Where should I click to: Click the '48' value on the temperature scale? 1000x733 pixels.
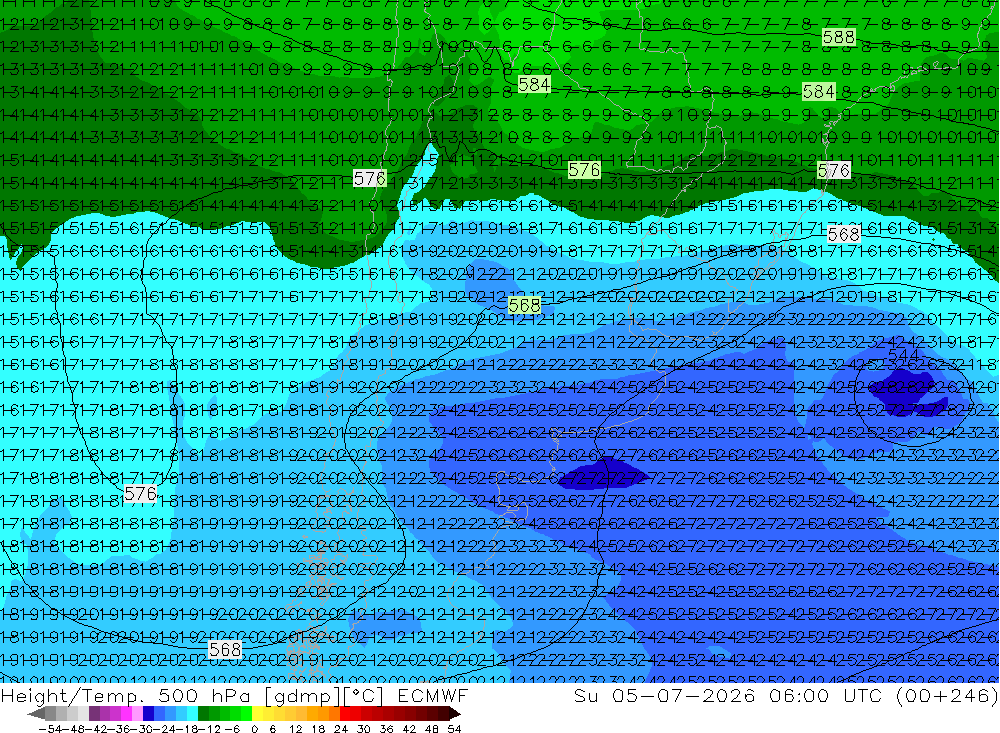tap(432, 729)
